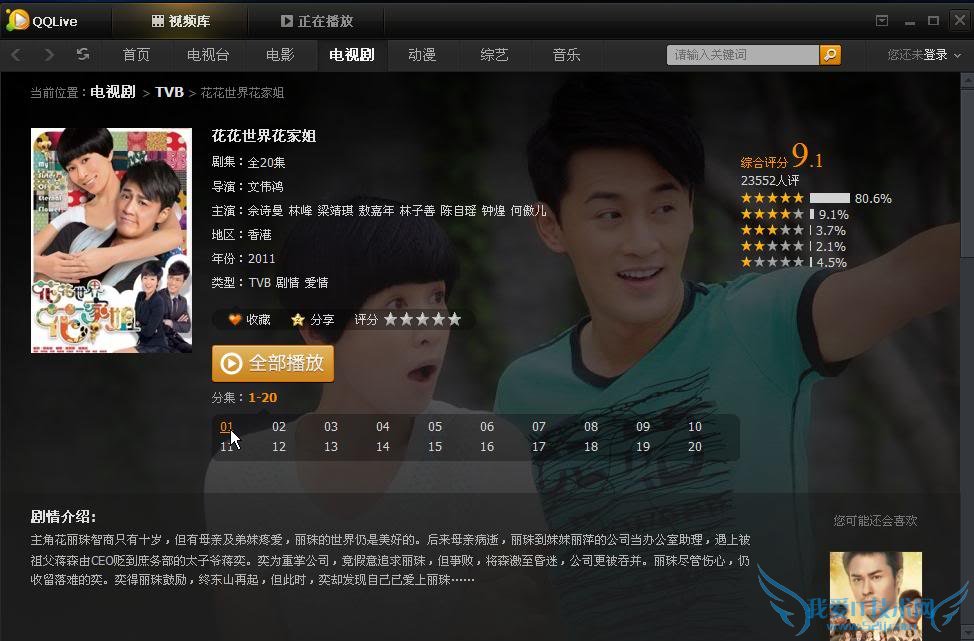Viewport: 974px width, 641px height.
Task: Play episode 08
Action: pyautogui.click(x=591, y=427)
